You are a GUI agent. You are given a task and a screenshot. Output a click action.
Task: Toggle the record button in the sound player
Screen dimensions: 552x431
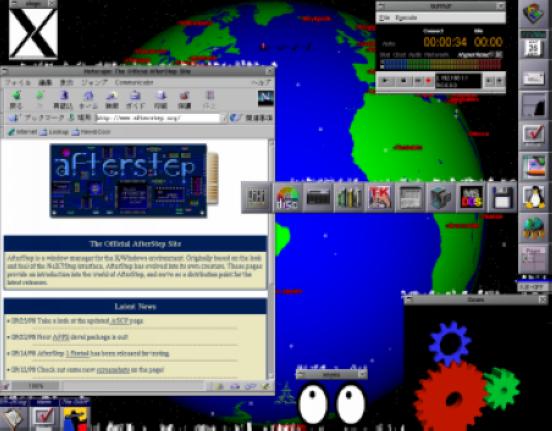coord(428,81)
